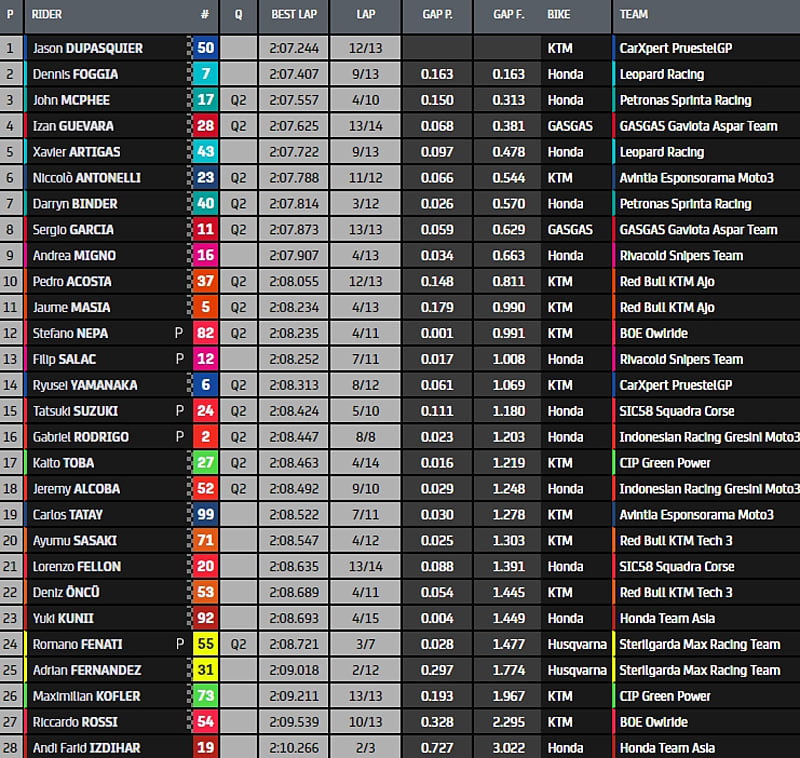The image size is (800, 758).
Task: Click Jason Dupasquier's number 50 badge
Action: (204, 48)
